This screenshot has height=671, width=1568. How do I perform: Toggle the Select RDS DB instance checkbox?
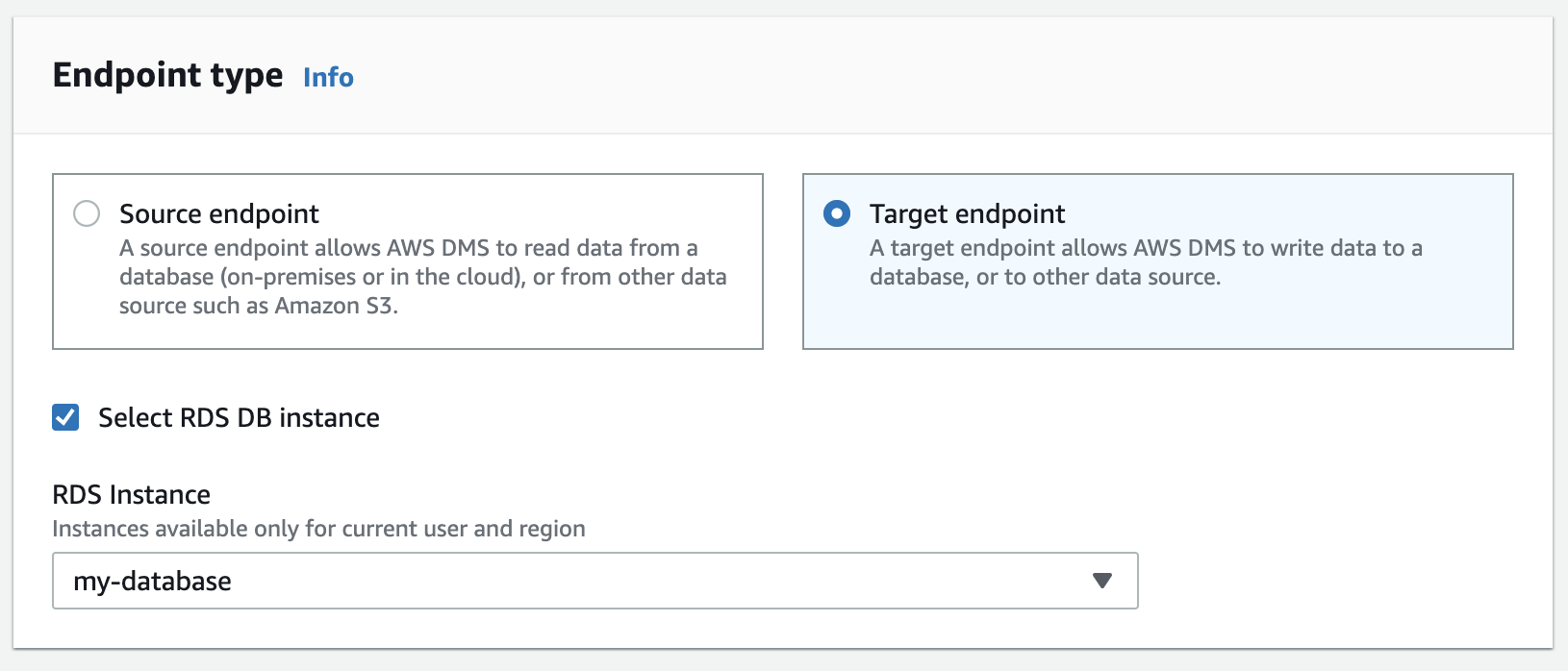(x=65, y=417)
